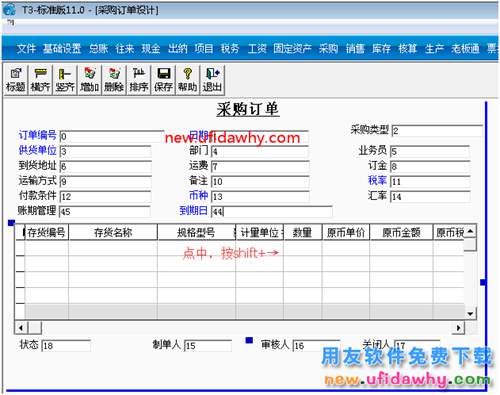This screenshot has height=395, width=500.
Task: Open the 库存 menu
Action: tap(381, 49)
